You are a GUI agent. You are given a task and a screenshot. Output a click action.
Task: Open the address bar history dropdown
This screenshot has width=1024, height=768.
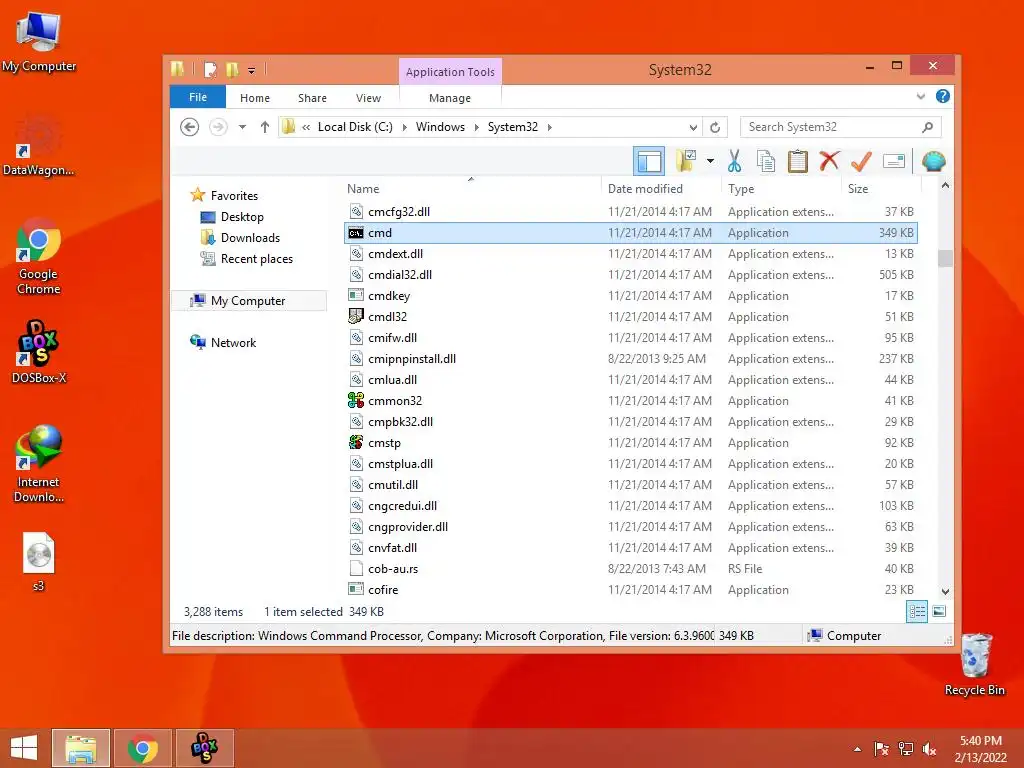coord(693,127)
